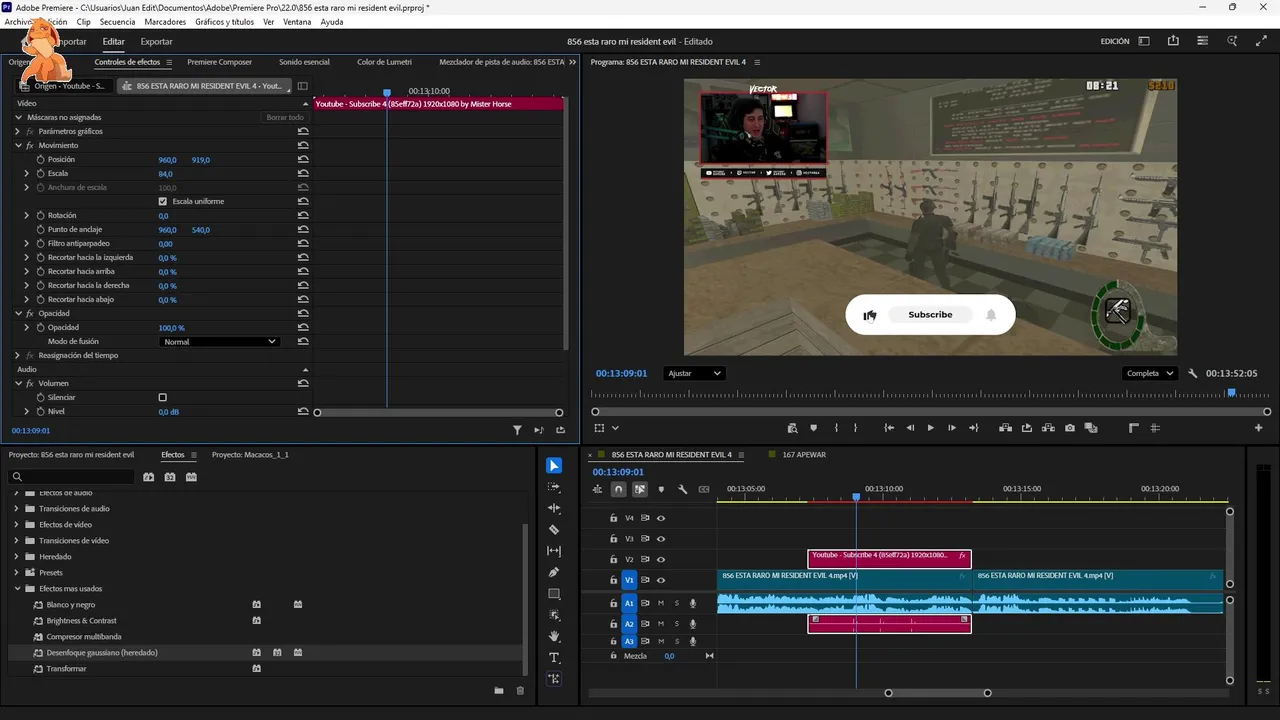Click the Play button in Program monitor
The image size is (1280, 720).
pyautogui.click(x=930, y=428)
